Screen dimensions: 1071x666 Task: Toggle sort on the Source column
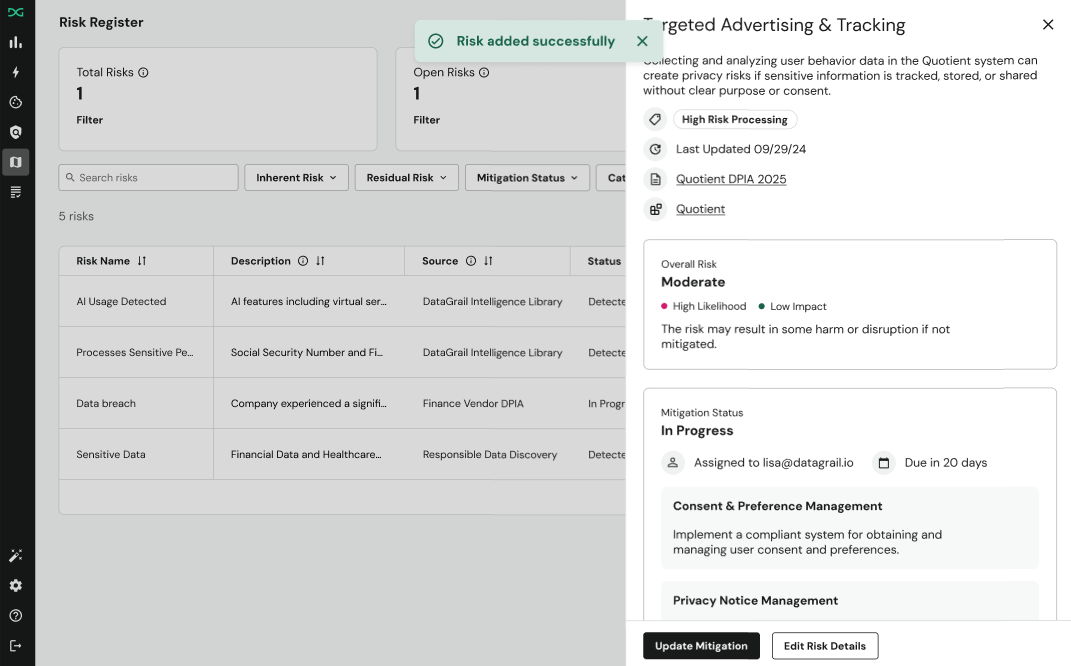[488, 261]
